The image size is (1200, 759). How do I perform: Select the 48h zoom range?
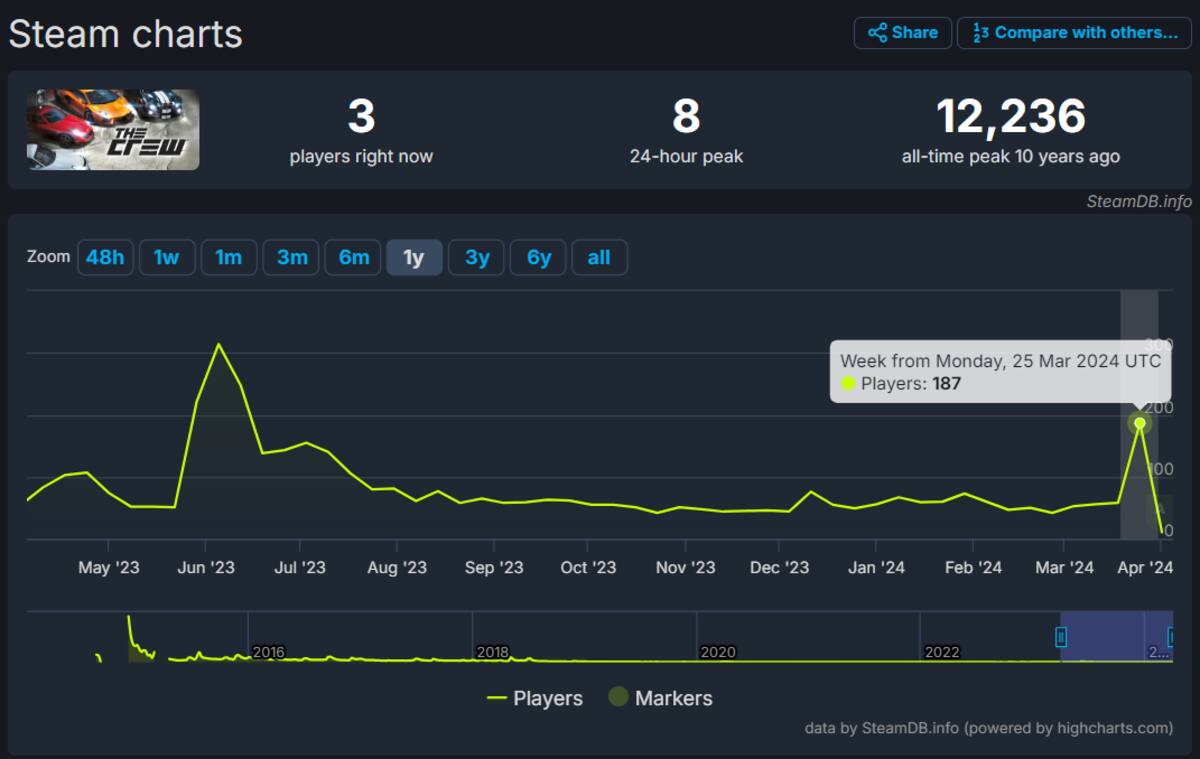coord(105,258)
